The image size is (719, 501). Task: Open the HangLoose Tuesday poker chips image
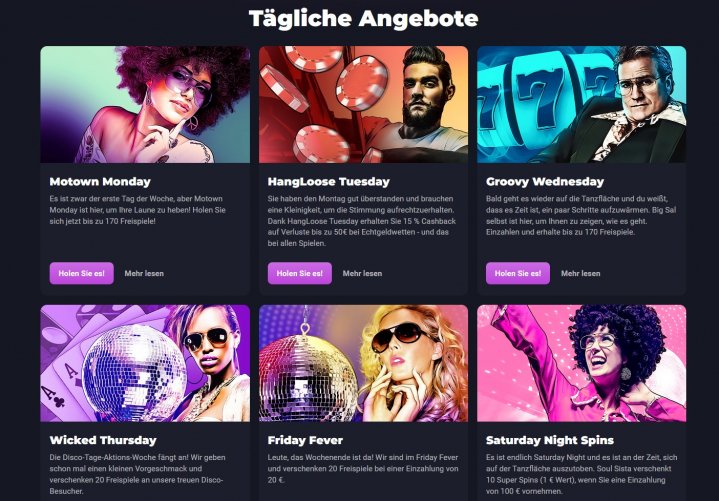point(363,104)
